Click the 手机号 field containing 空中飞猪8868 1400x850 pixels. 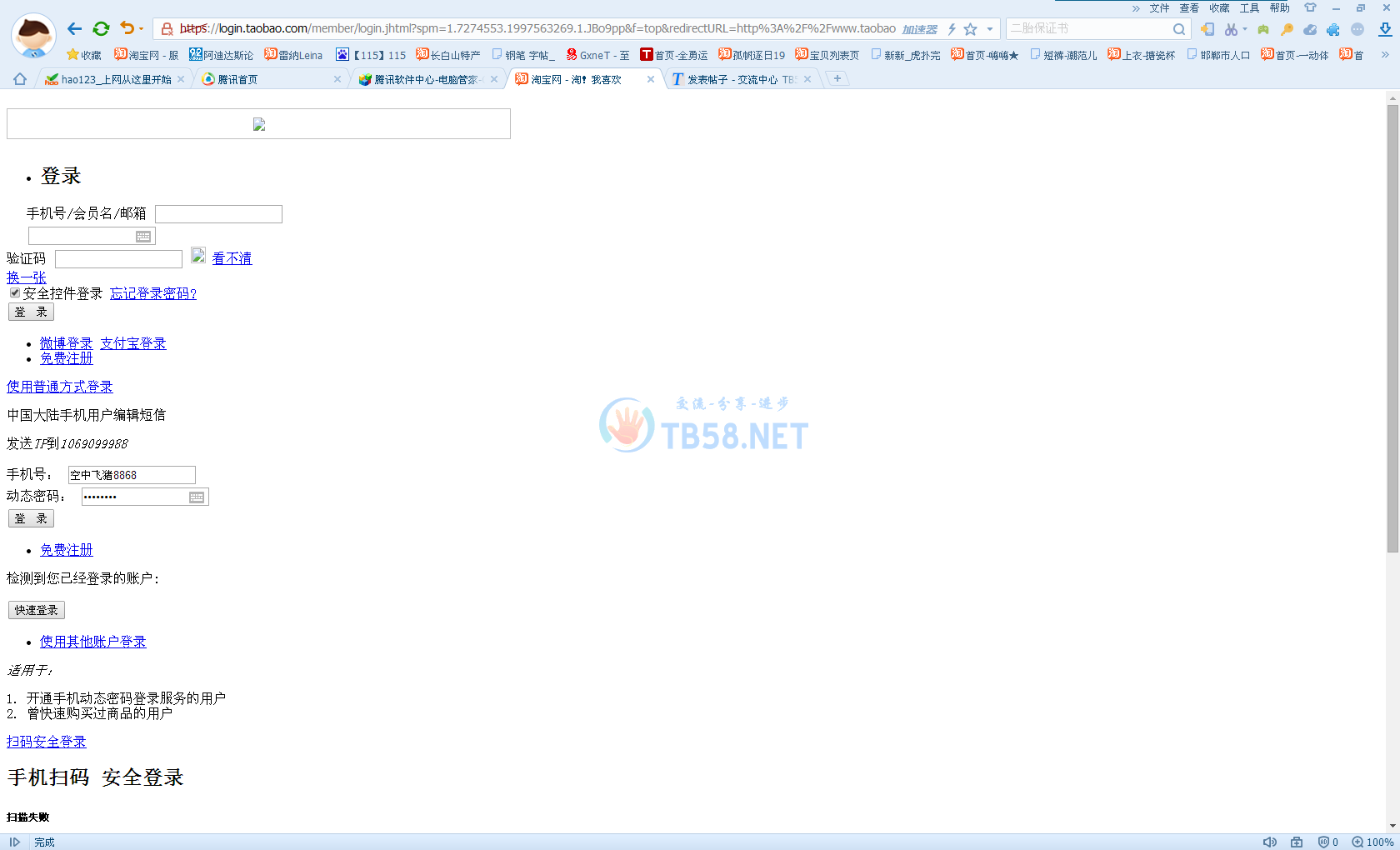click(132, 475)
